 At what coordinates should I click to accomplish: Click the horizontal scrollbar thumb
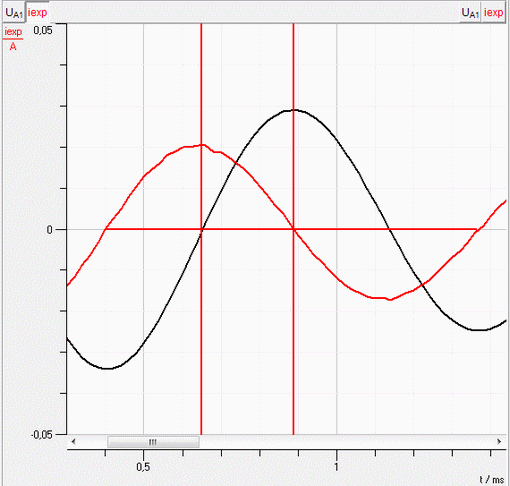click(x=153, y=442)
